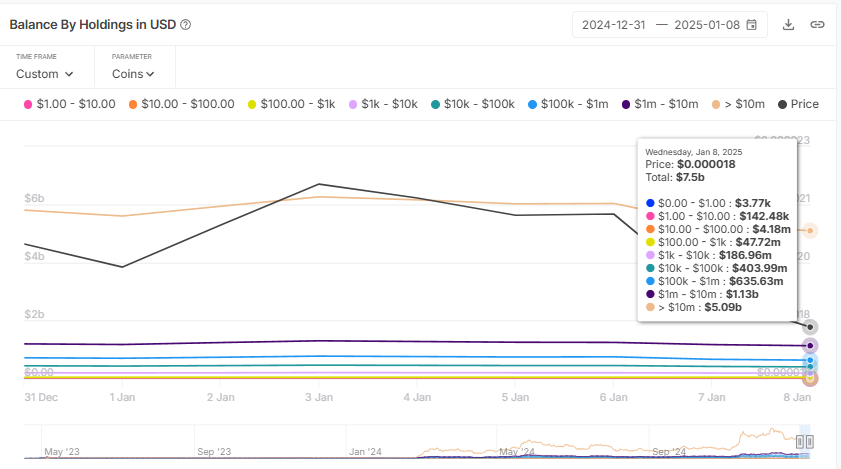Viewport: 841px width, 469px height.
Task: Click the left navigator range handle
Action: [800, 441]
